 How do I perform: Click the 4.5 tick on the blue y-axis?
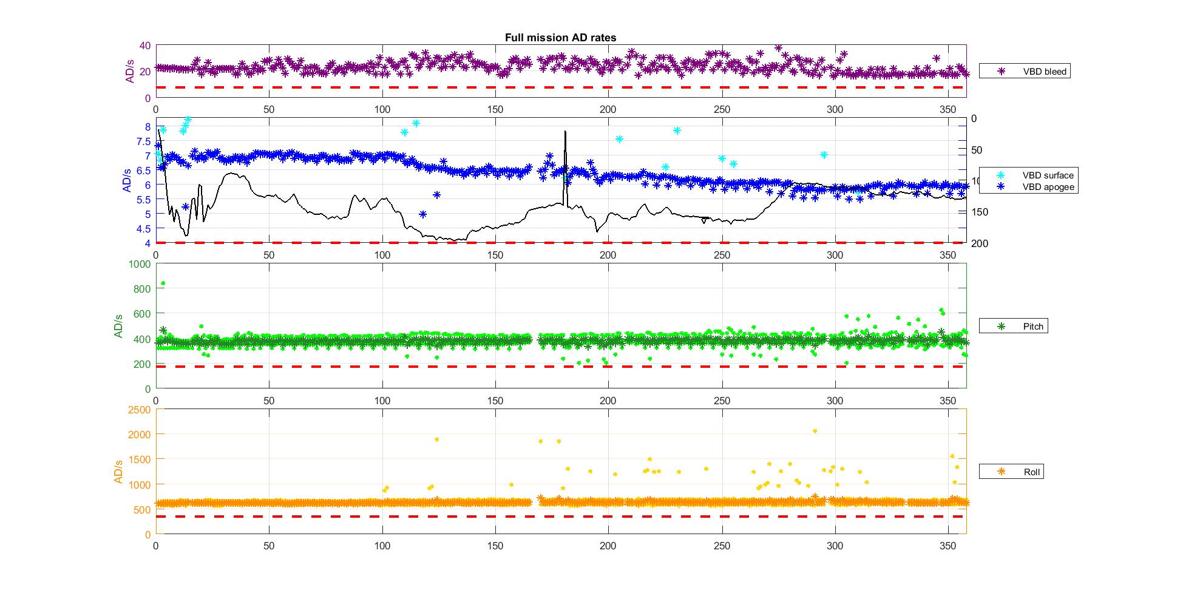tap(145, 228)
